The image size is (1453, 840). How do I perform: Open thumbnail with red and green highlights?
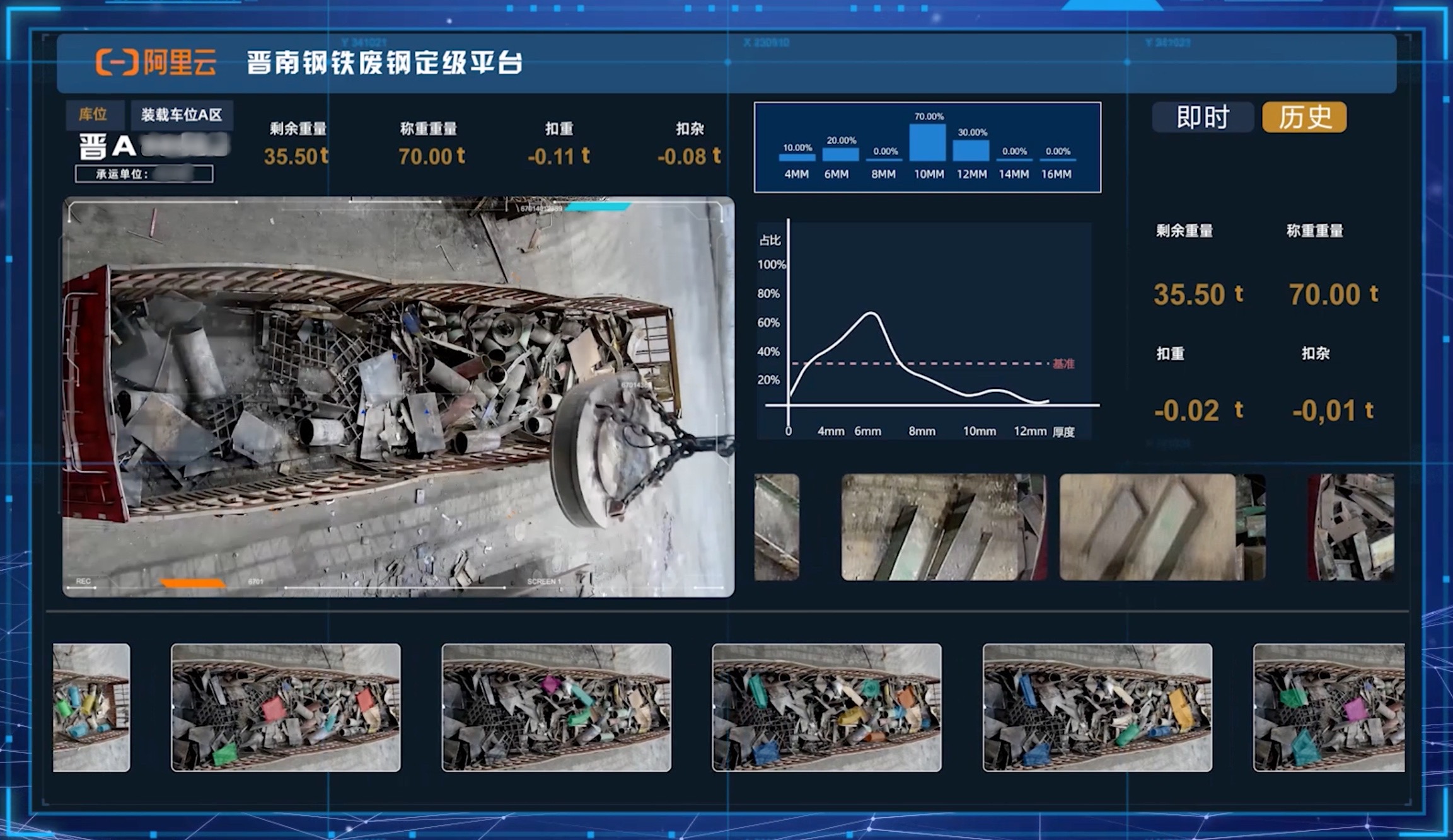pyautogui.click(x=286, y=707)
